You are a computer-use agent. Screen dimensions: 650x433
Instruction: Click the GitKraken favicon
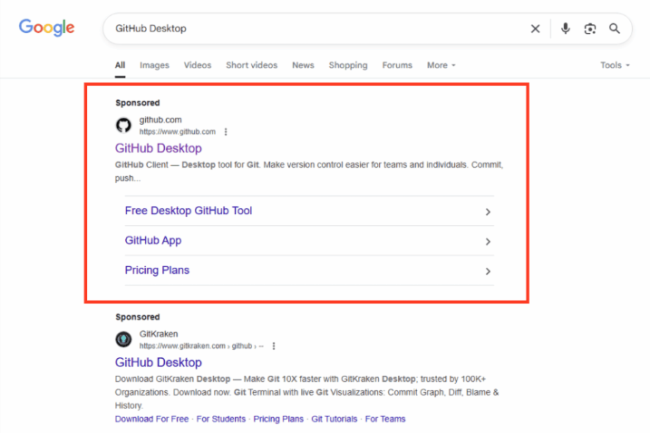[123, 339]
